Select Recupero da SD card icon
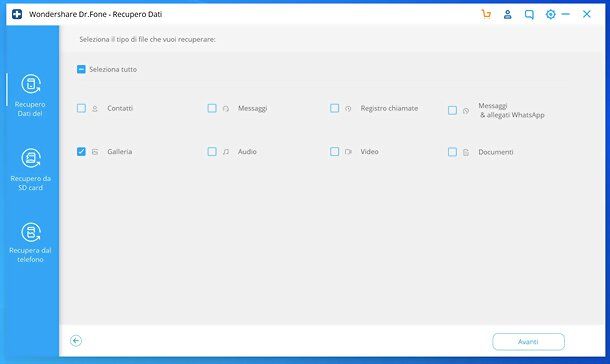 coord(31,158)
